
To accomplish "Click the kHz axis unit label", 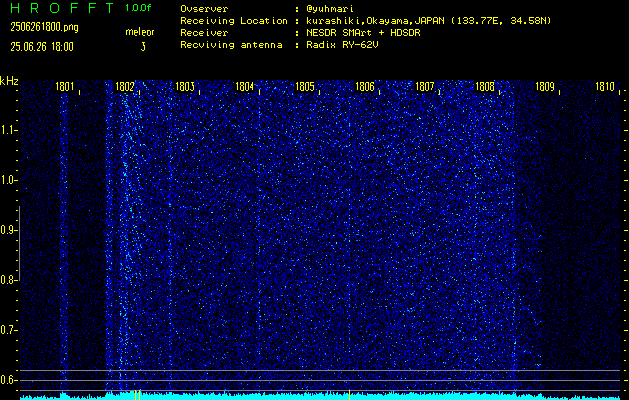I will 9,81.
